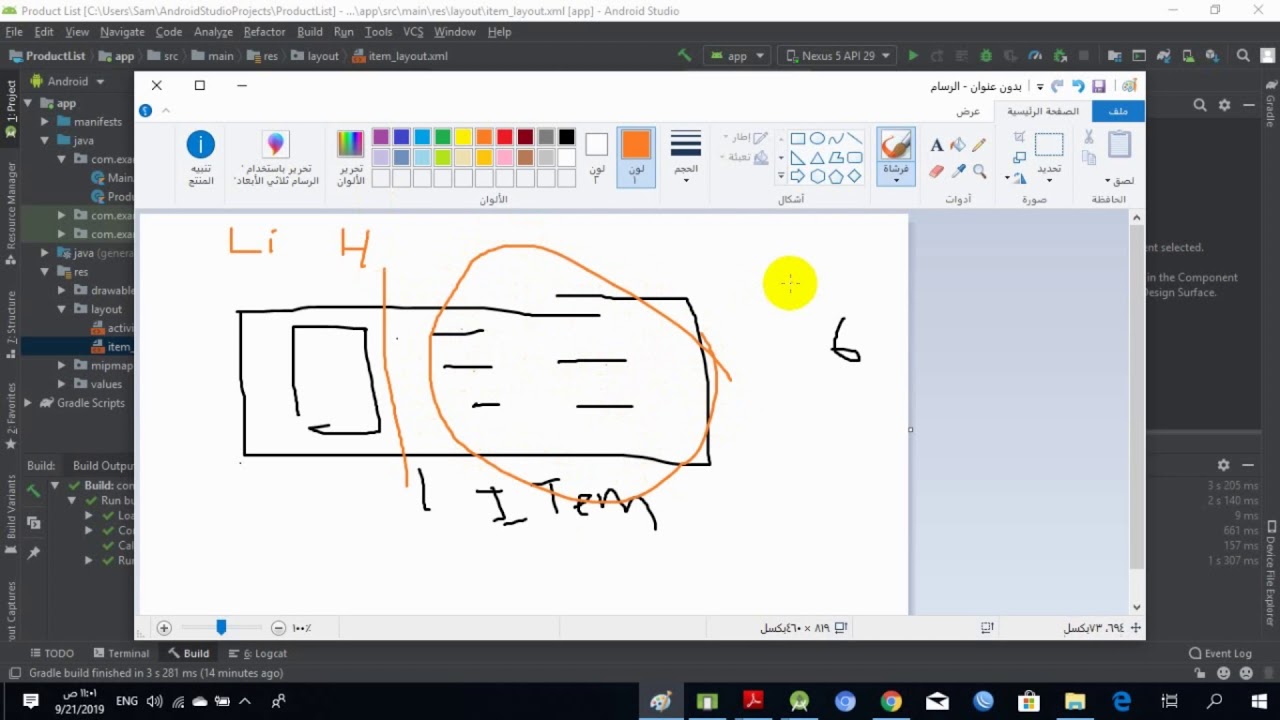This screenshot has height=720, width=1280.
Task: Click the Resize icon in Paint
Action: (1019, 157)
